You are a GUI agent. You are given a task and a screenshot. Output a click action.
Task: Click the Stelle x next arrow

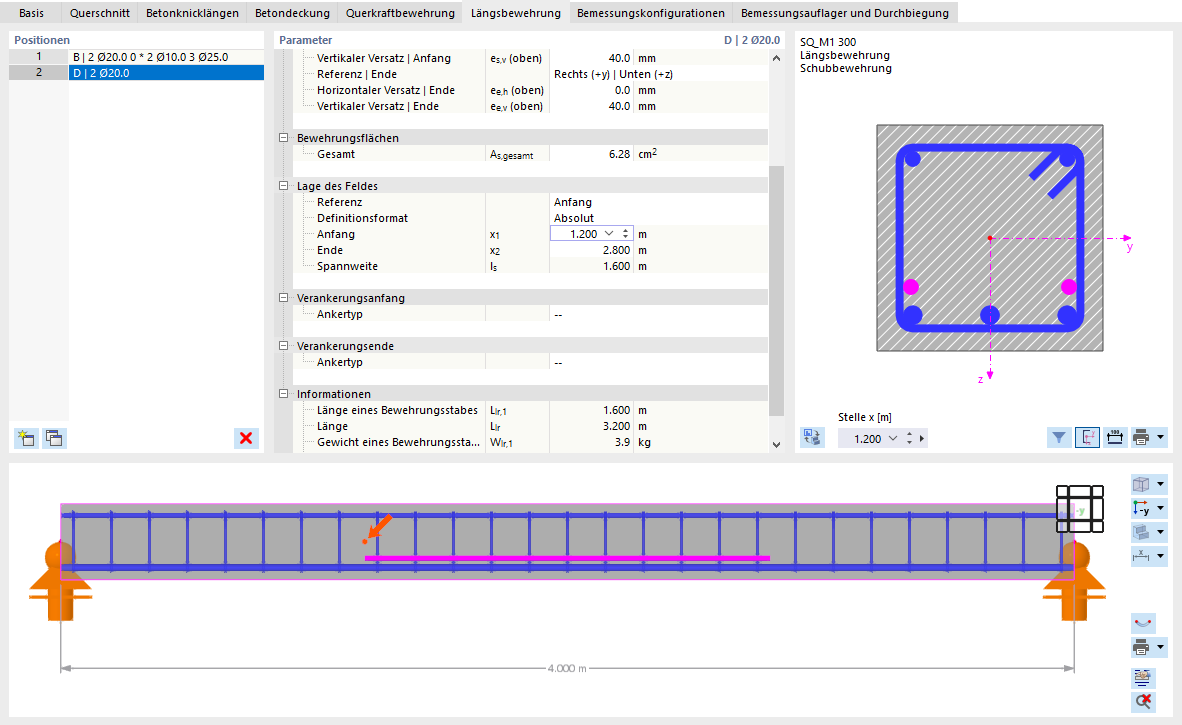click(x=922, y=438)
